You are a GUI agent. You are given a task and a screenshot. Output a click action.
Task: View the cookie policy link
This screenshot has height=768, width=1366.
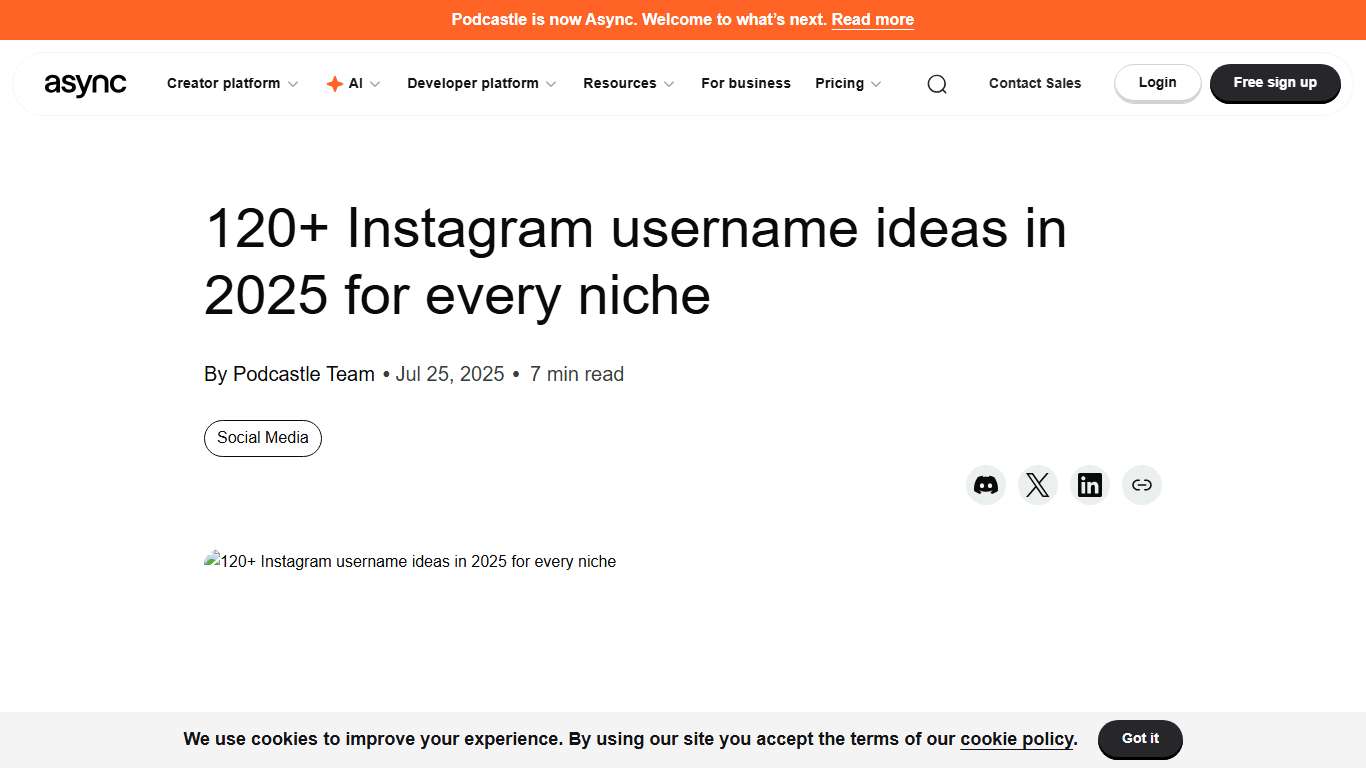(1016, 738)
